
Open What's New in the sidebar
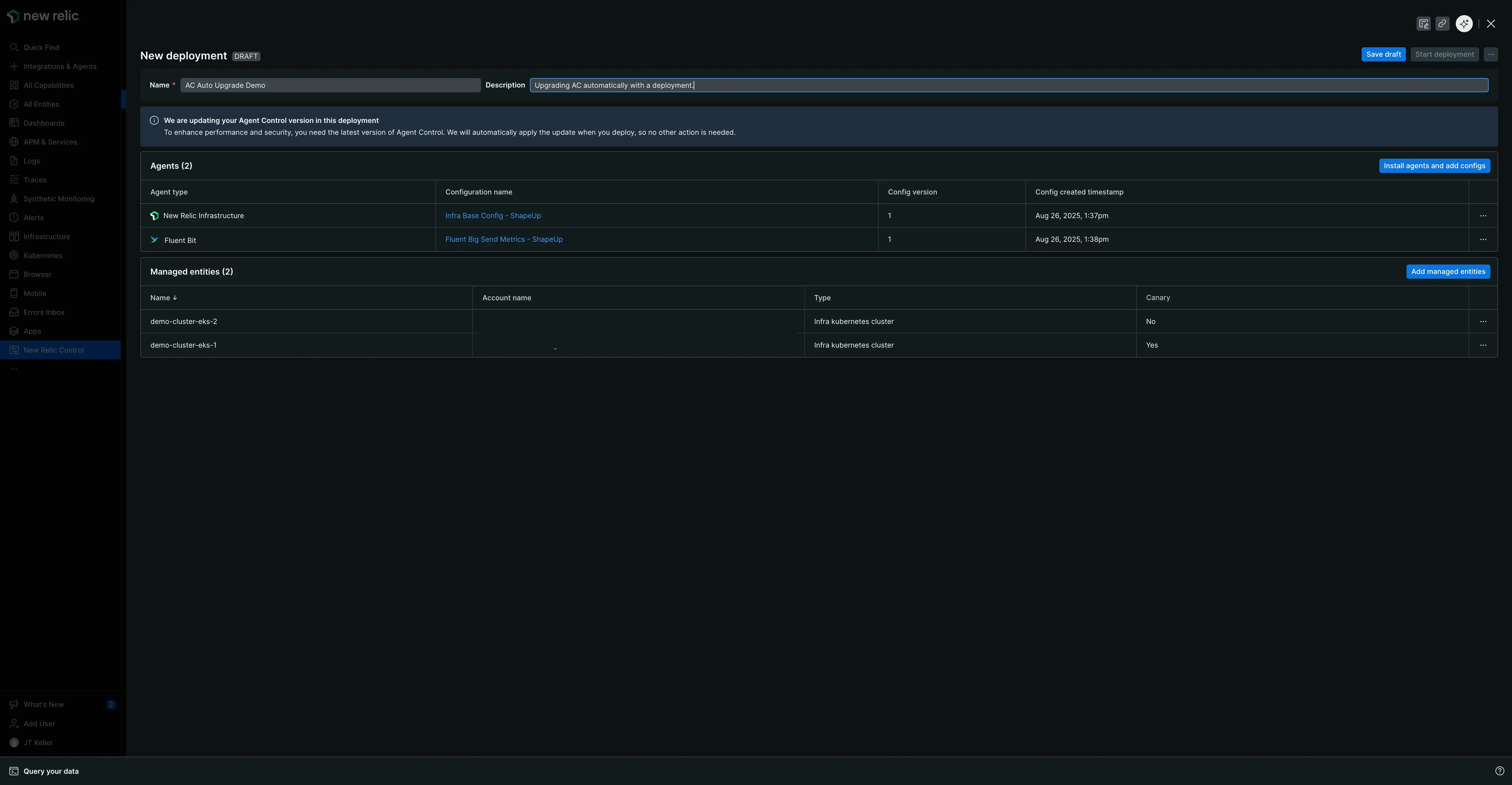click(44, 704)
